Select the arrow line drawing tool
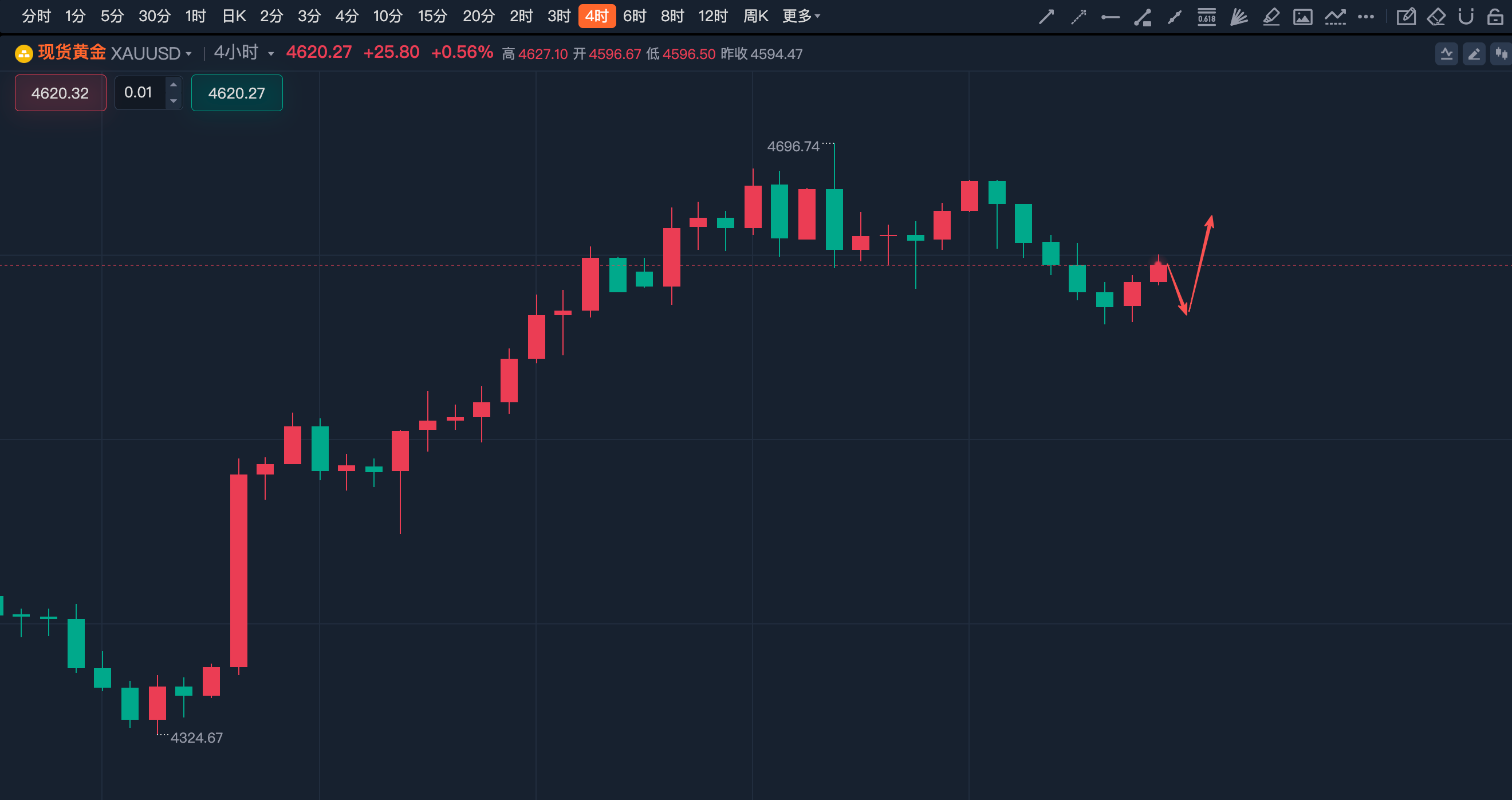The height and width of the screenshot is (800, 1512). pos(1046,17)
